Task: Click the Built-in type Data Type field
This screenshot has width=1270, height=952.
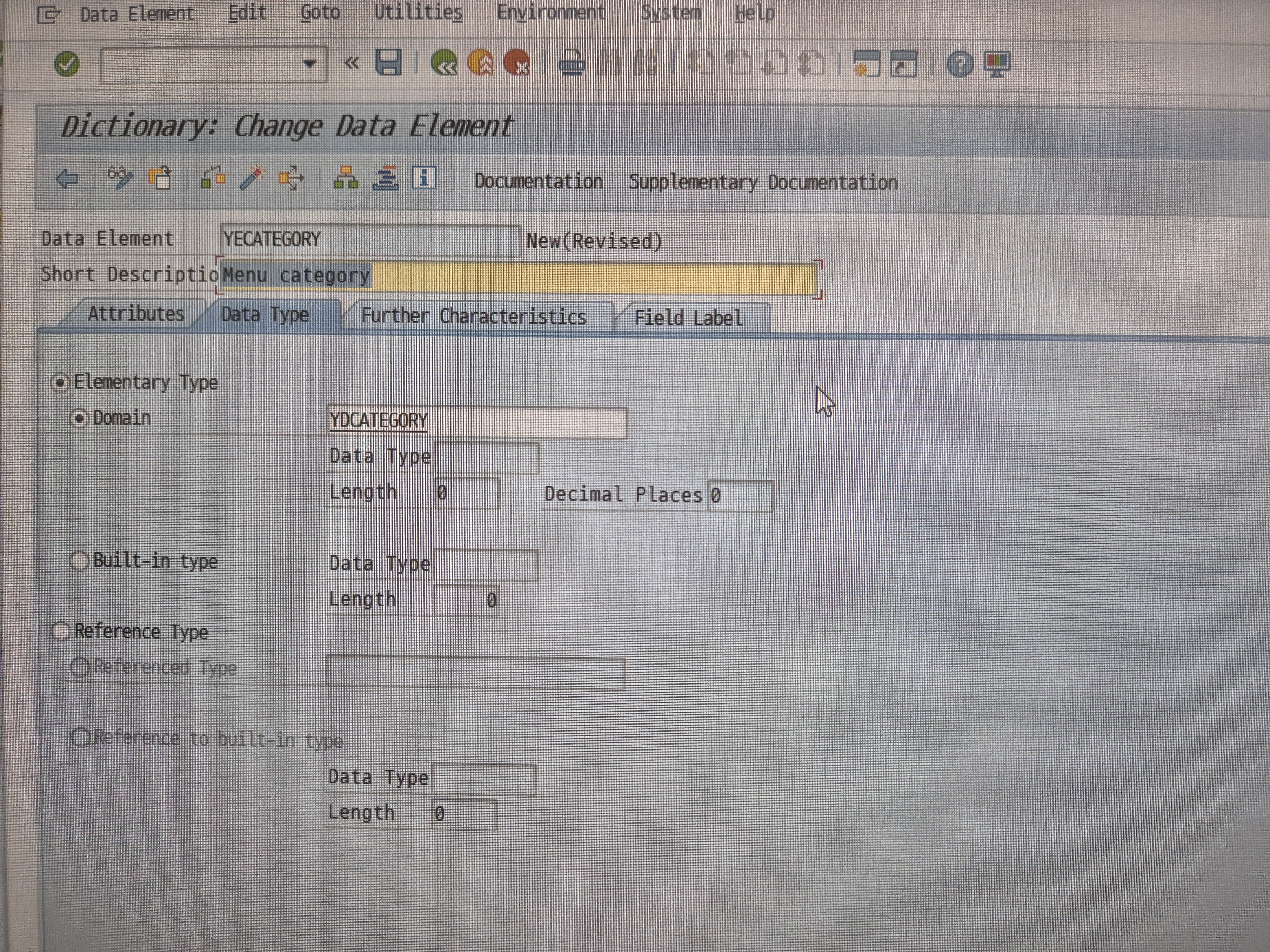Action: [486, 565]
